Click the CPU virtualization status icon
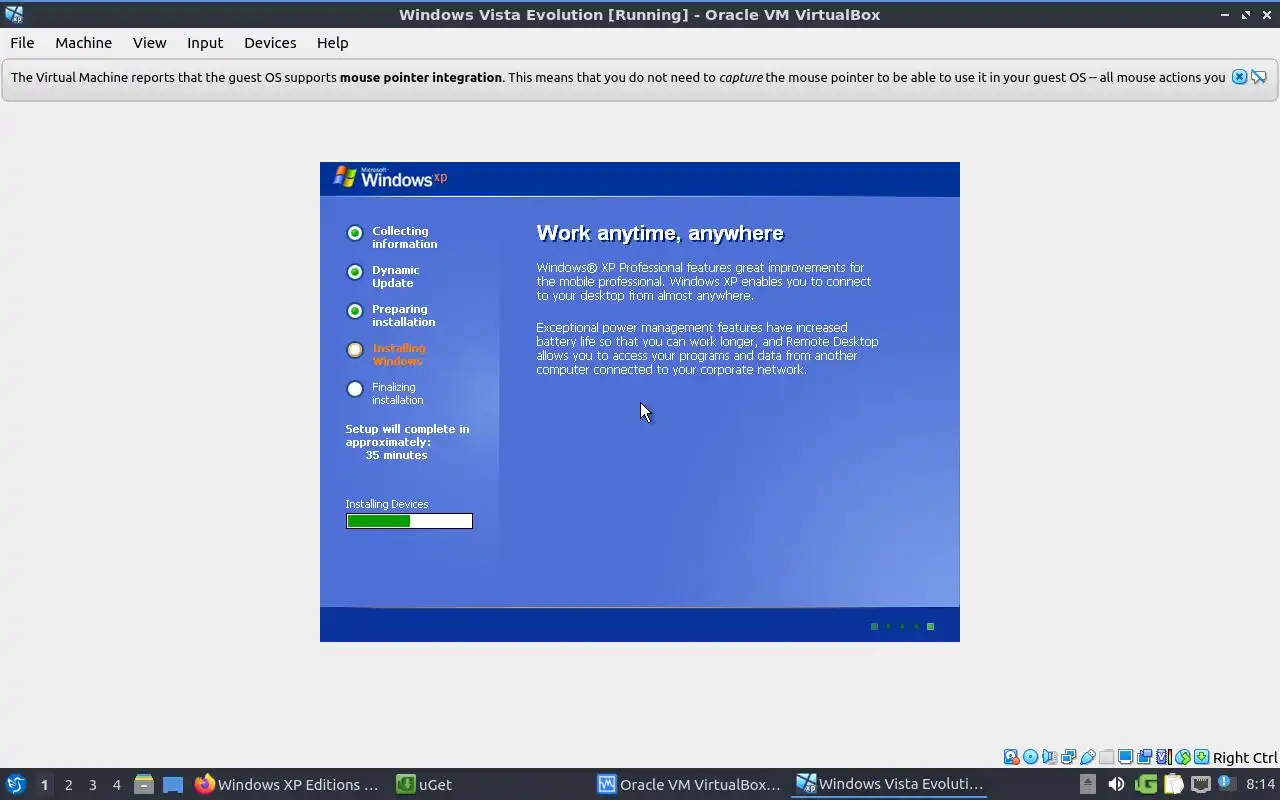This screenshot has width=1280, height=800. pos(1163,757)
